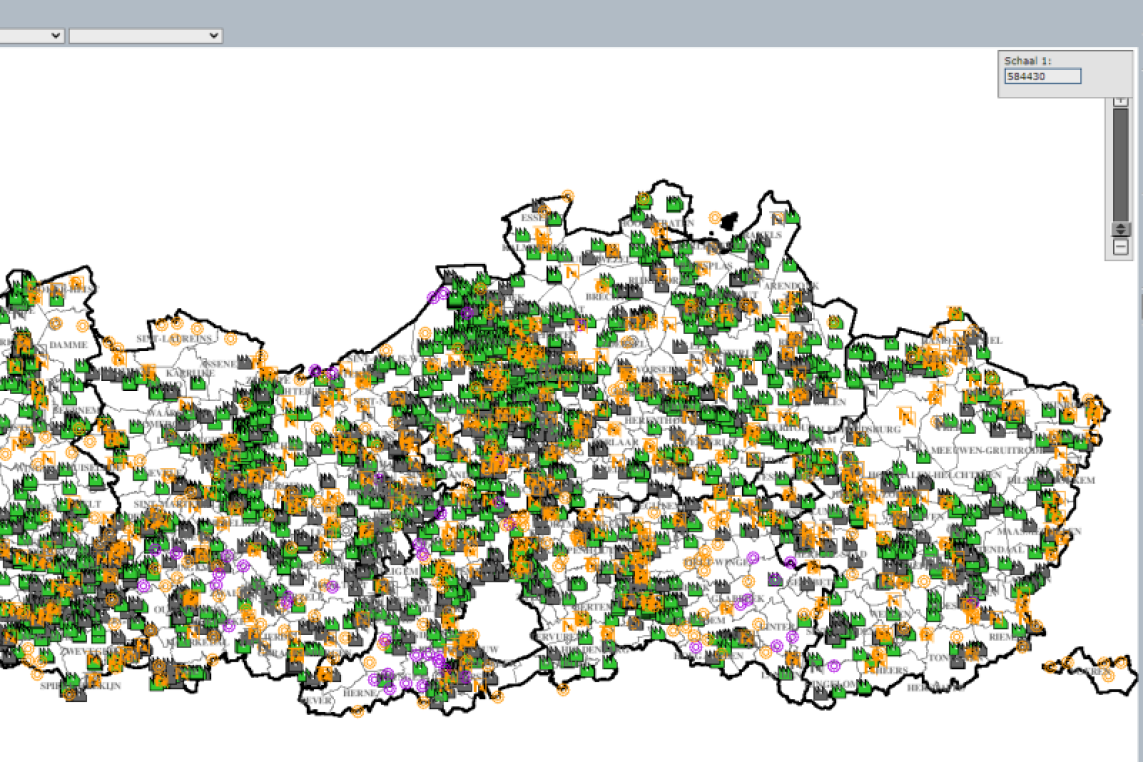Click the green factory icon near Kaprijke

[x=197, y=382]
